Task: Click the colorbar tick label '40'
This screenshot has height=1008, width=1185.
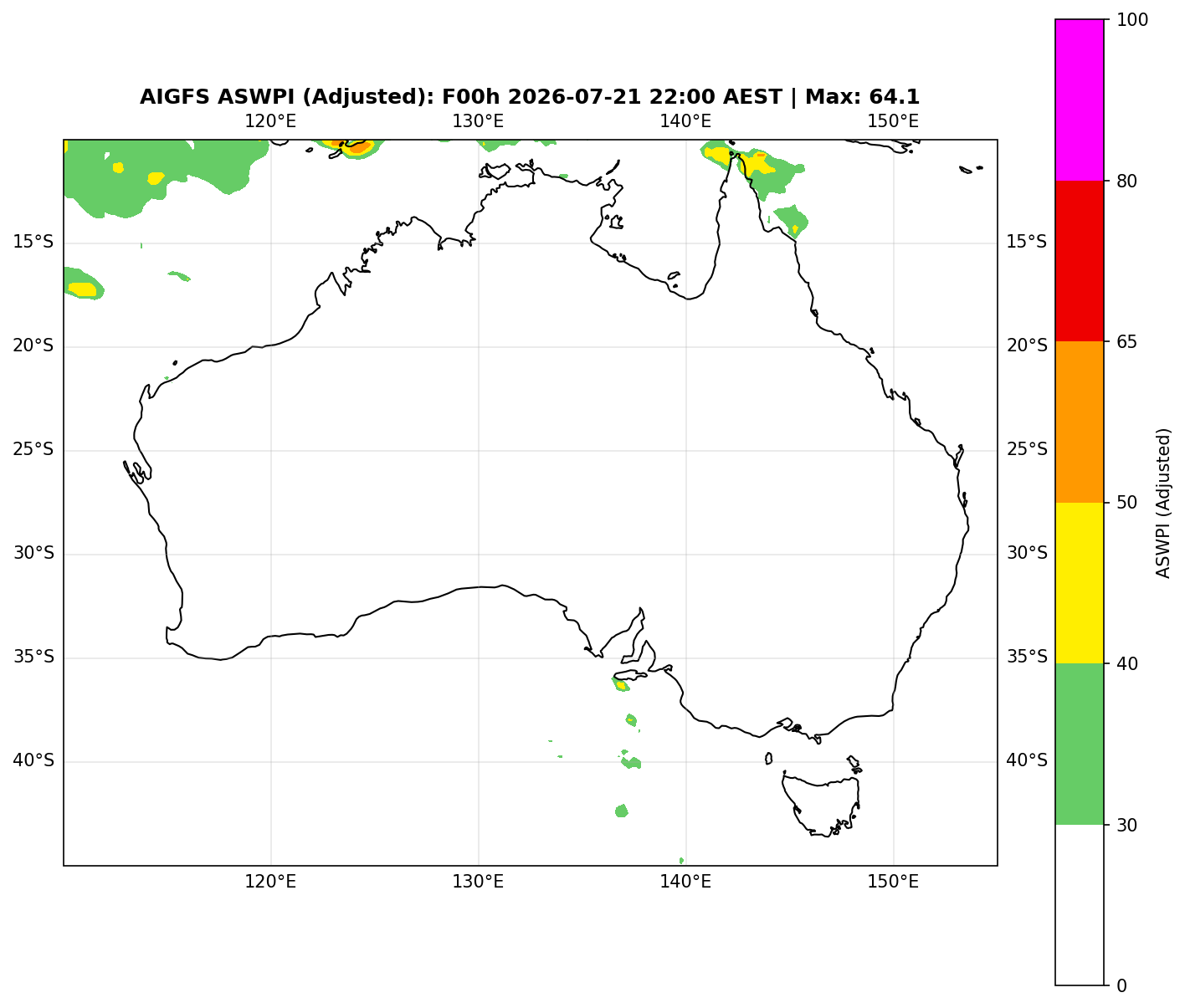Action: pos(1126,664)
